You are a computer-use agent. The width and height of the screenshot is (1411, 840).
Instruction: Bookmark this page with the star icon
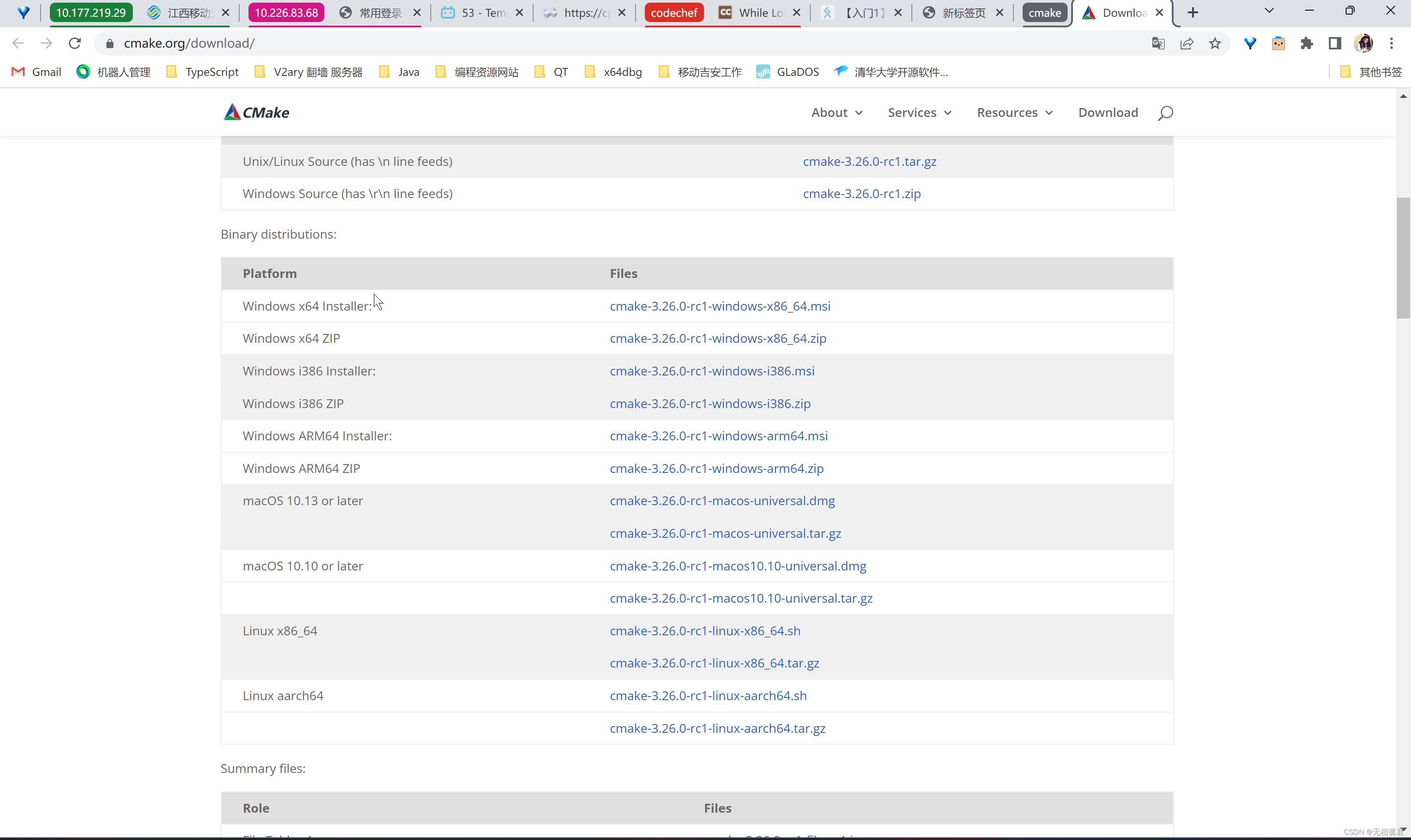[x=1215, y=44]
